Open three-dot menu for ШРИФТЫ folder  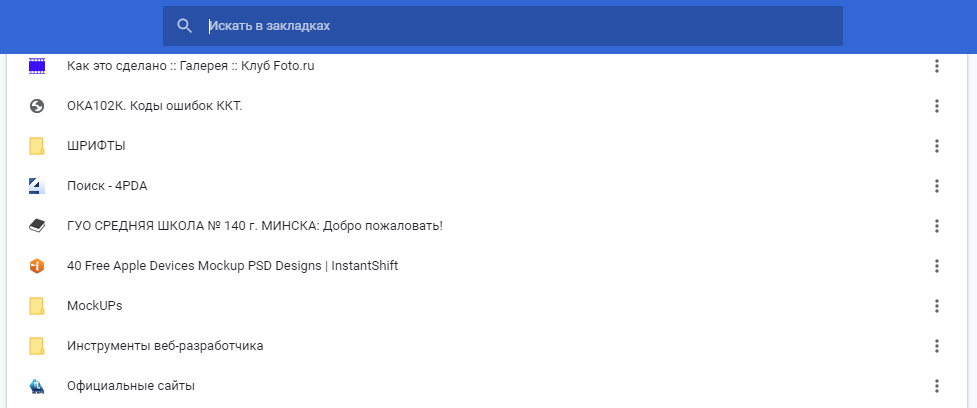point(936,146)
